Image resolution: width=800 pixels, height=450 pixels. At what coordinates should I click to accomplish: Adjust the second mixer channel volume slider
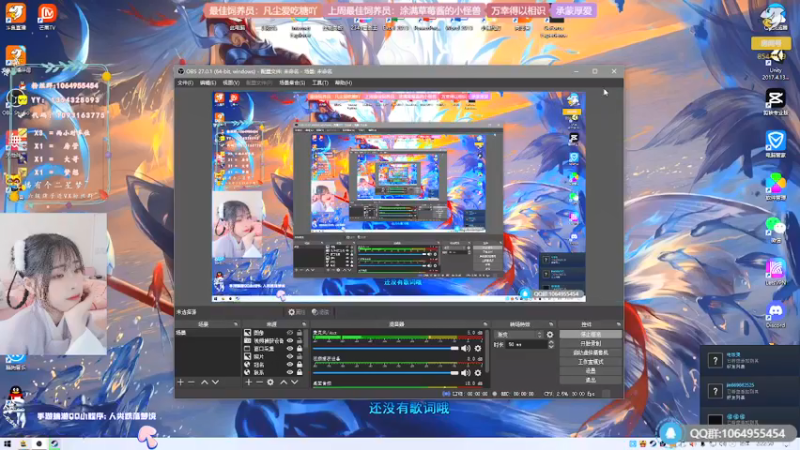pyautogui.click(x=386, y=373)
